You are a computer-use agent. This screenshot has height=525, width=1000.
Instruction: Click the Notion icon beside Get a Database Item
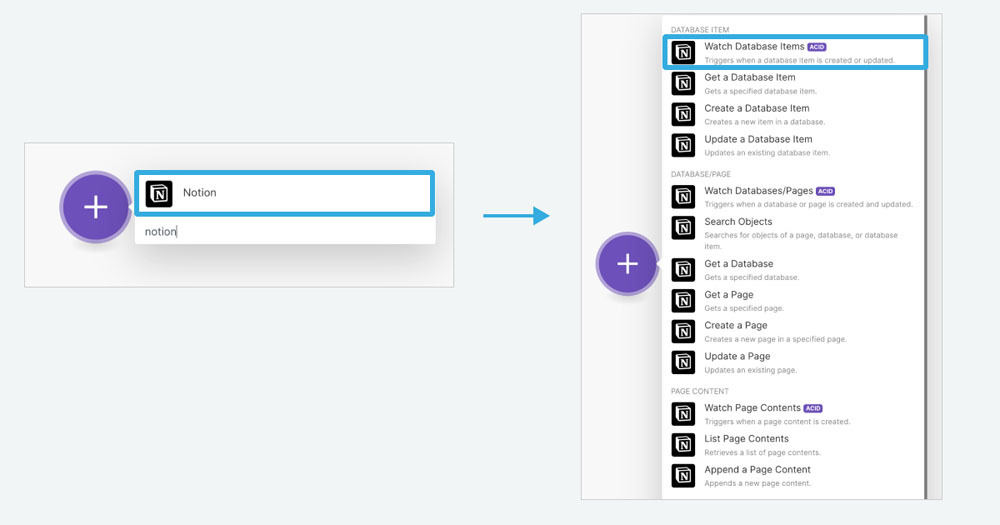click(x=683, y=83)
